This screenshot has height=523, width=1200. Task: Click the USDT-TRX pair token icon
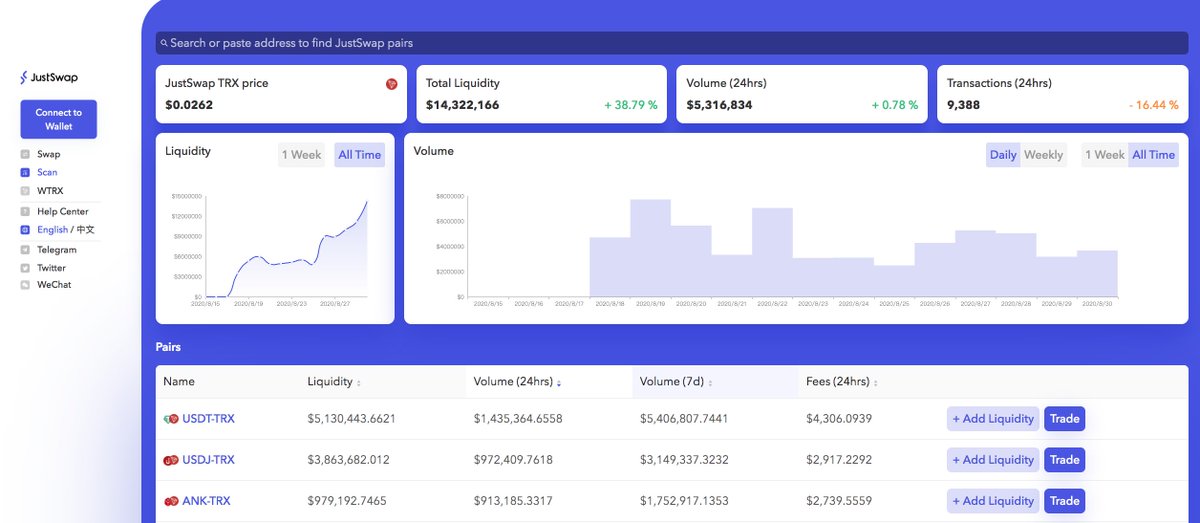[171, 419]
